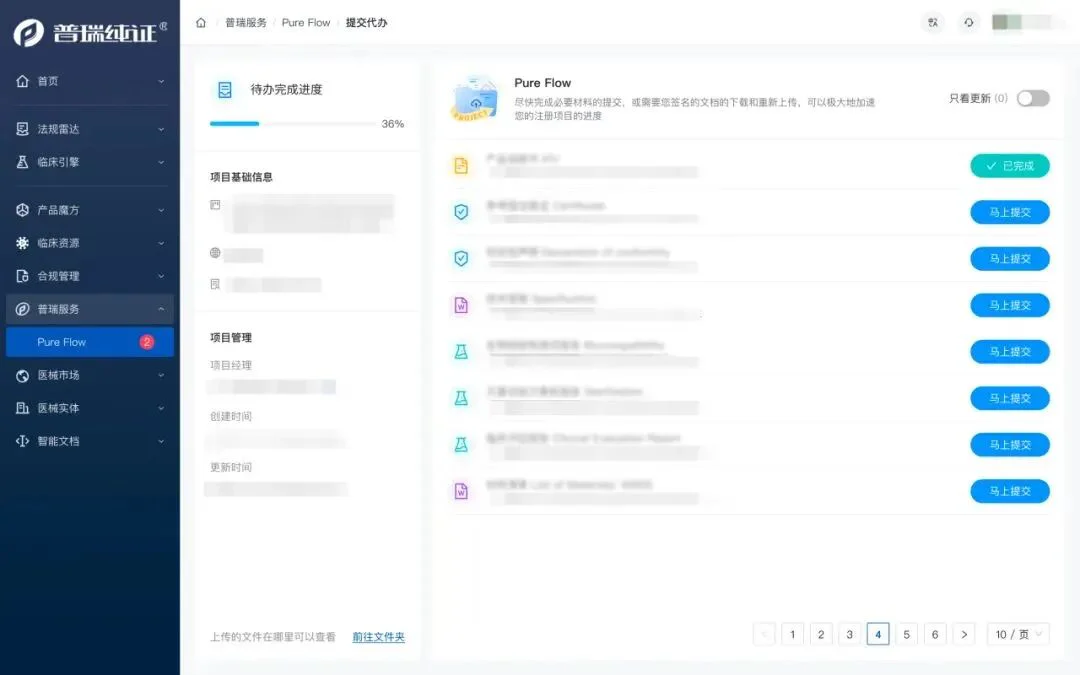Expand the 产品魔方 chevron
Image resolution: width=1080 pixels, height=675 pixels.
(161, 210)
